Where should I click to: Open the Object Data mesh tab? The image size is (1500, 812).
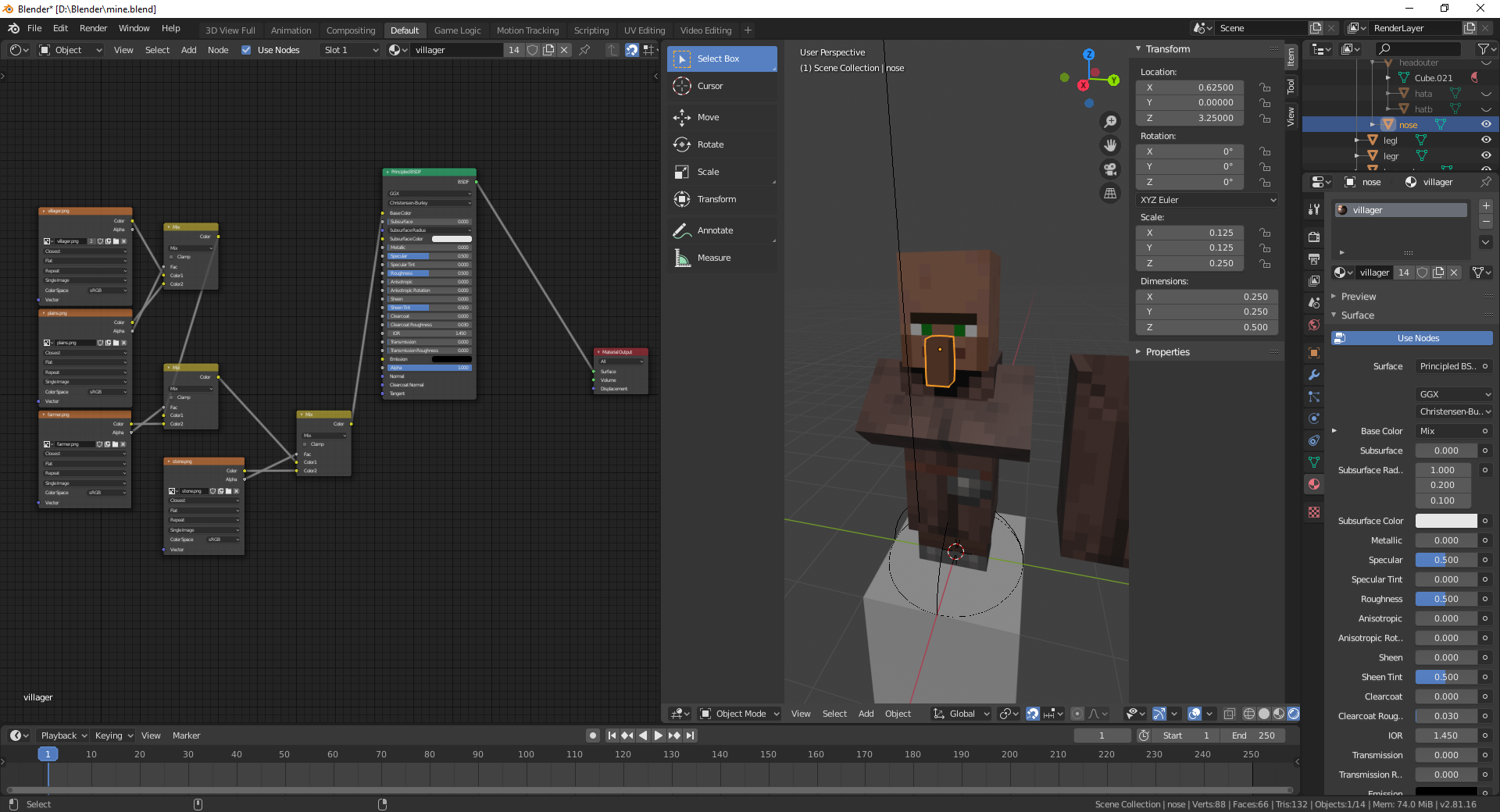1314,462
